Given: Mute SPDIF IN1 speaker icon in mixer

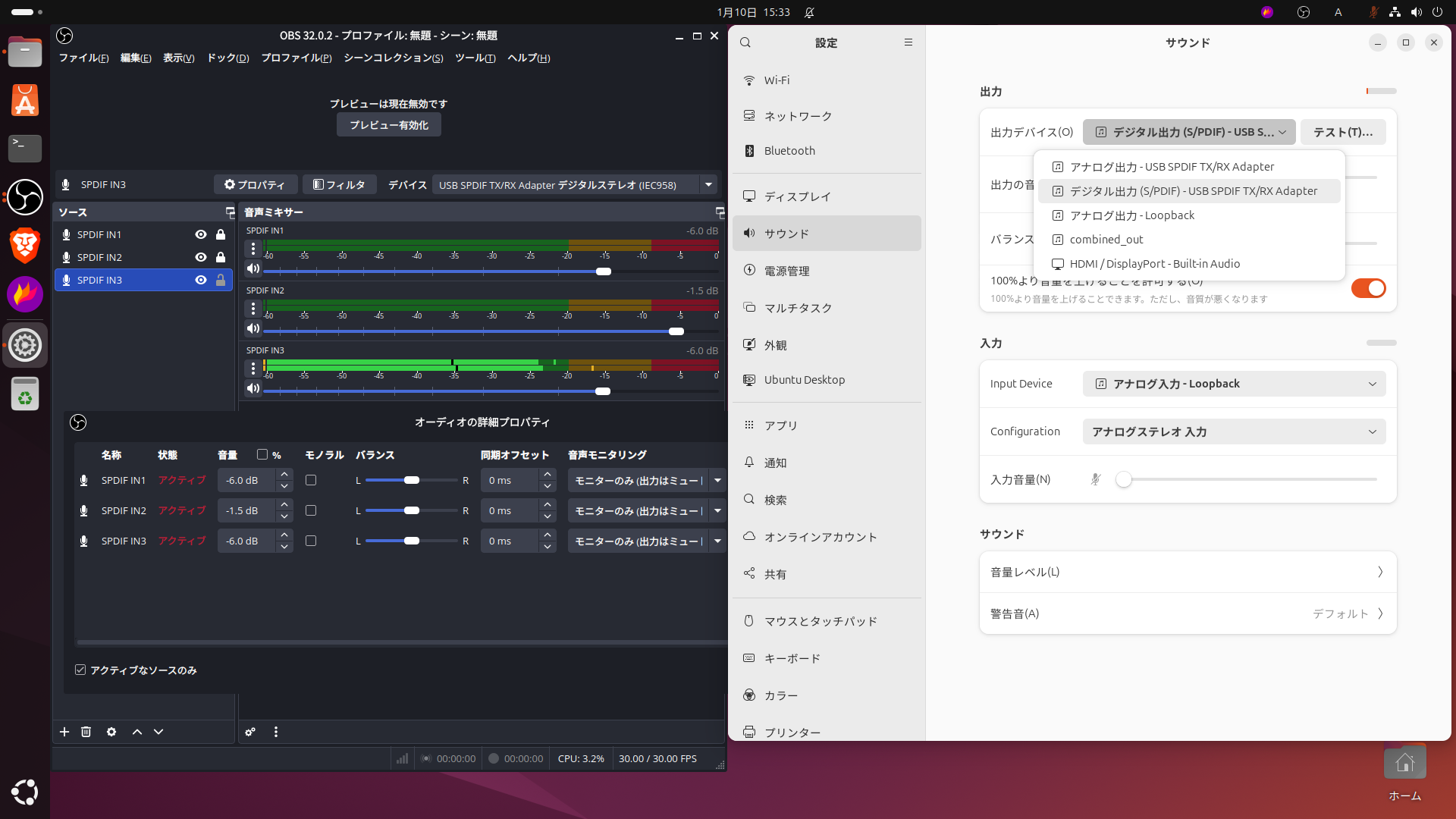Looking at the screenshot, I should [x=253, y=268].
